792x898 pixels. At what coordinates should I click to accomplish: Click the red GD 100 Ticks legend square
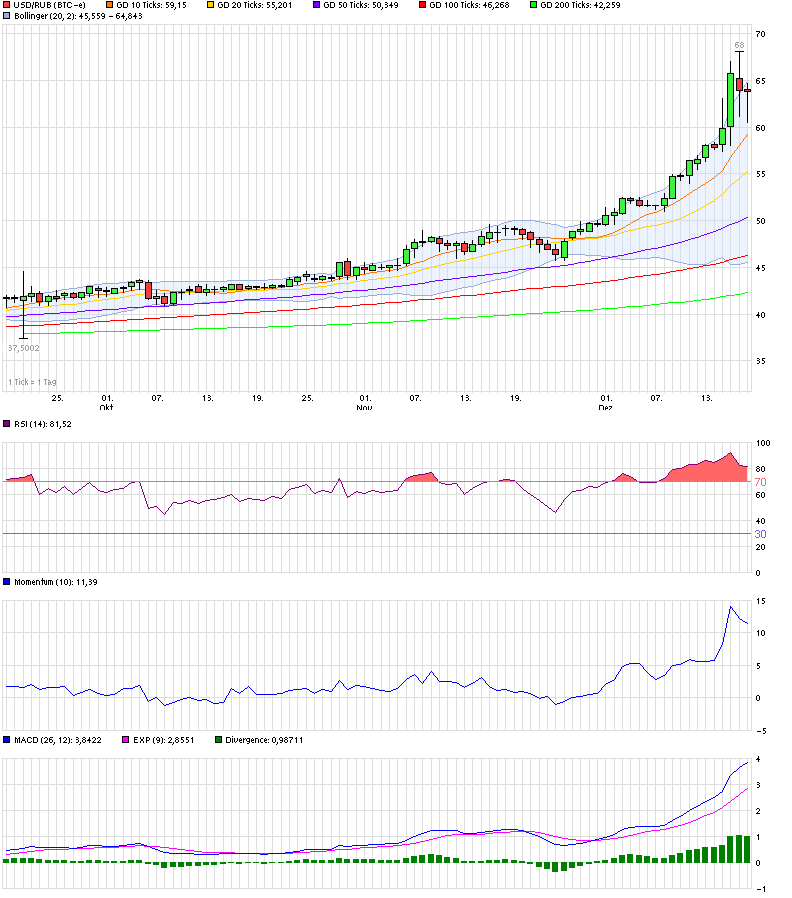[x=421, y=5]
